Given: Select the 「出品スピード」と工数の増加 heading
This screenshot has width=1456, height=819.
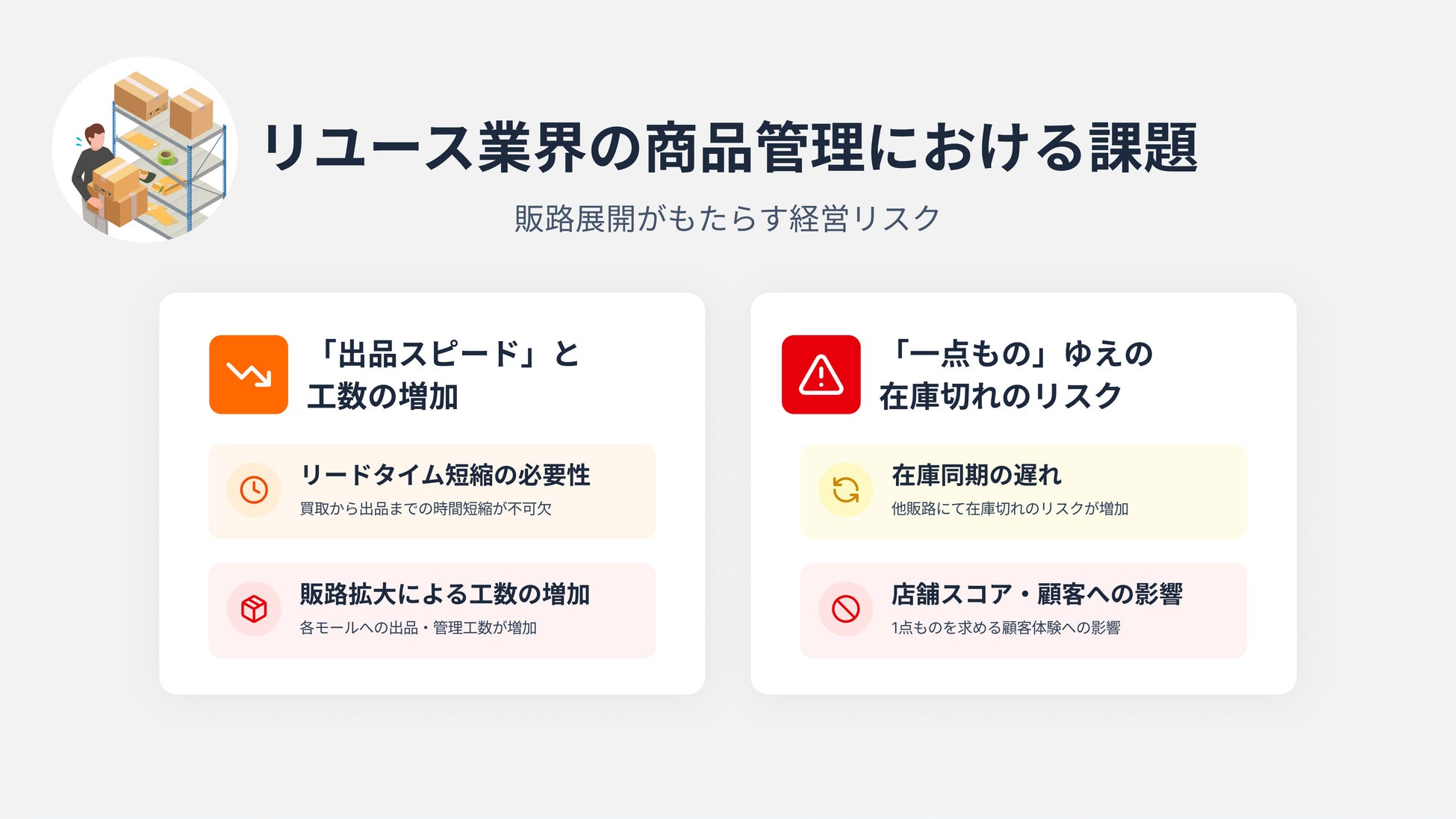Looking at the screenshot, I should pyautogui.click(x=444, y=374).
